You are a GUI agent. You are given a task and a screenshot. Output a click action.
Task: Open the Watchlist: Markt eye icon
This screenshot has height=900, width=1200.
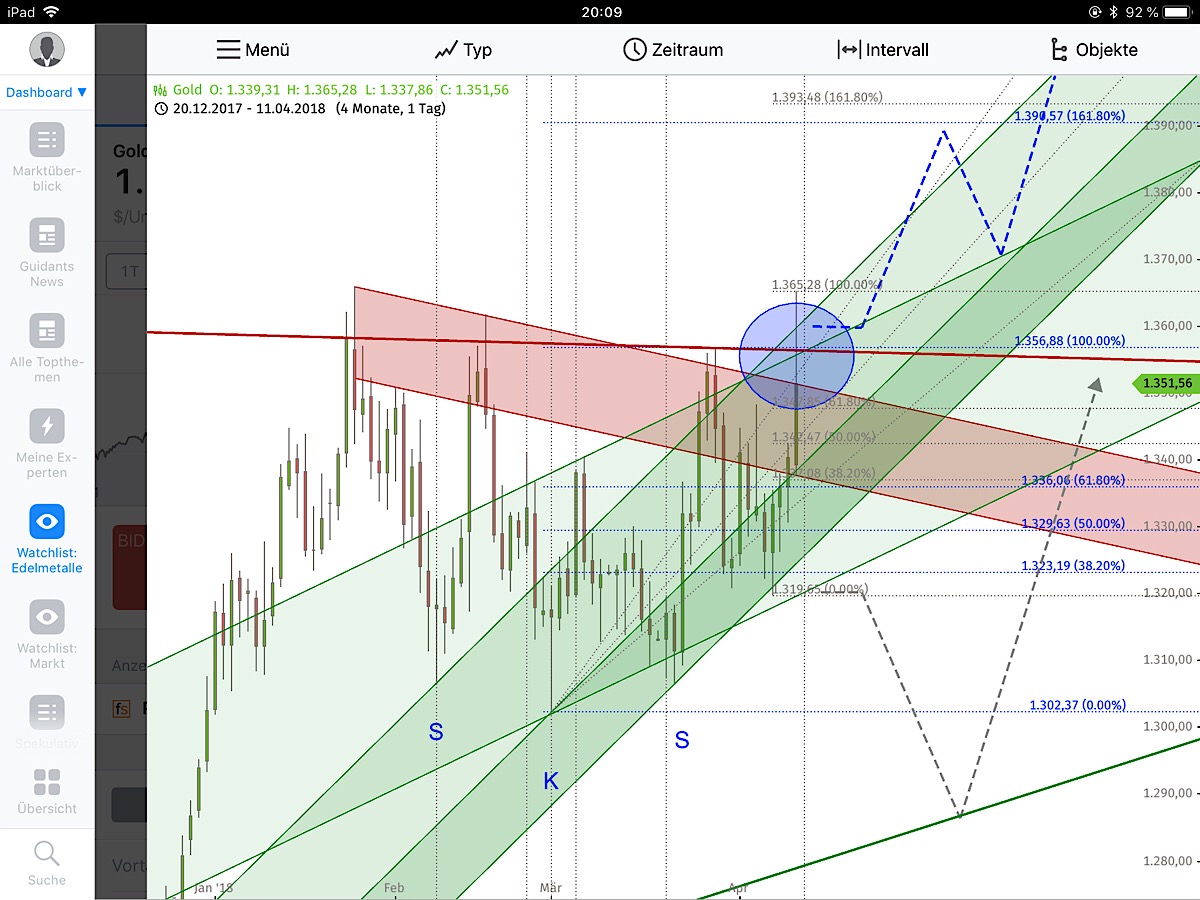pyautogui.click(x=46, y=617)
